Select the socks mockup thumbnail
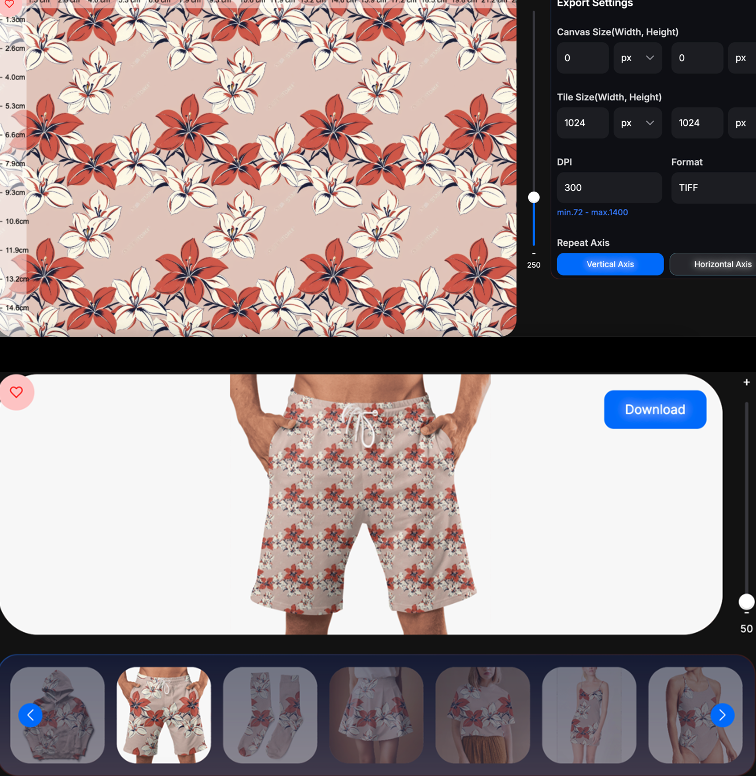The height and width of the screenshot is (776, 756). pos(270,714)
